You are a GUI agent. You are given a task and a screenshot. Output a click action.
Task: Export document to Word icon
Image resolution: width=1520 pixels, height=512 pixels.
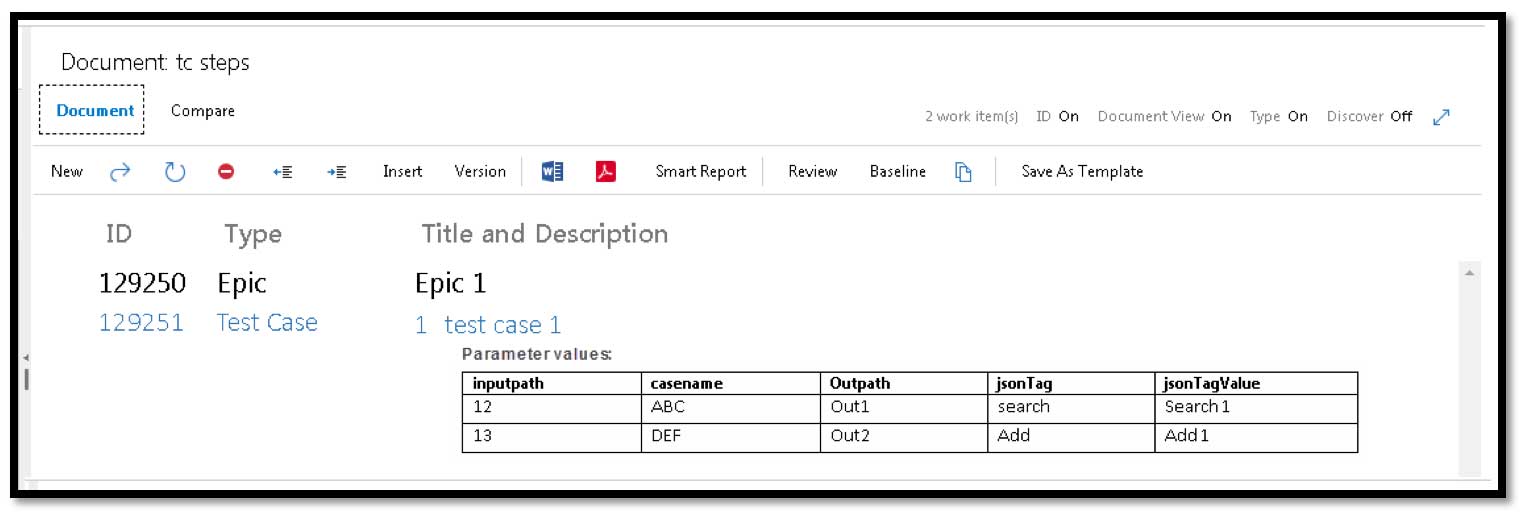pos(552,172)
